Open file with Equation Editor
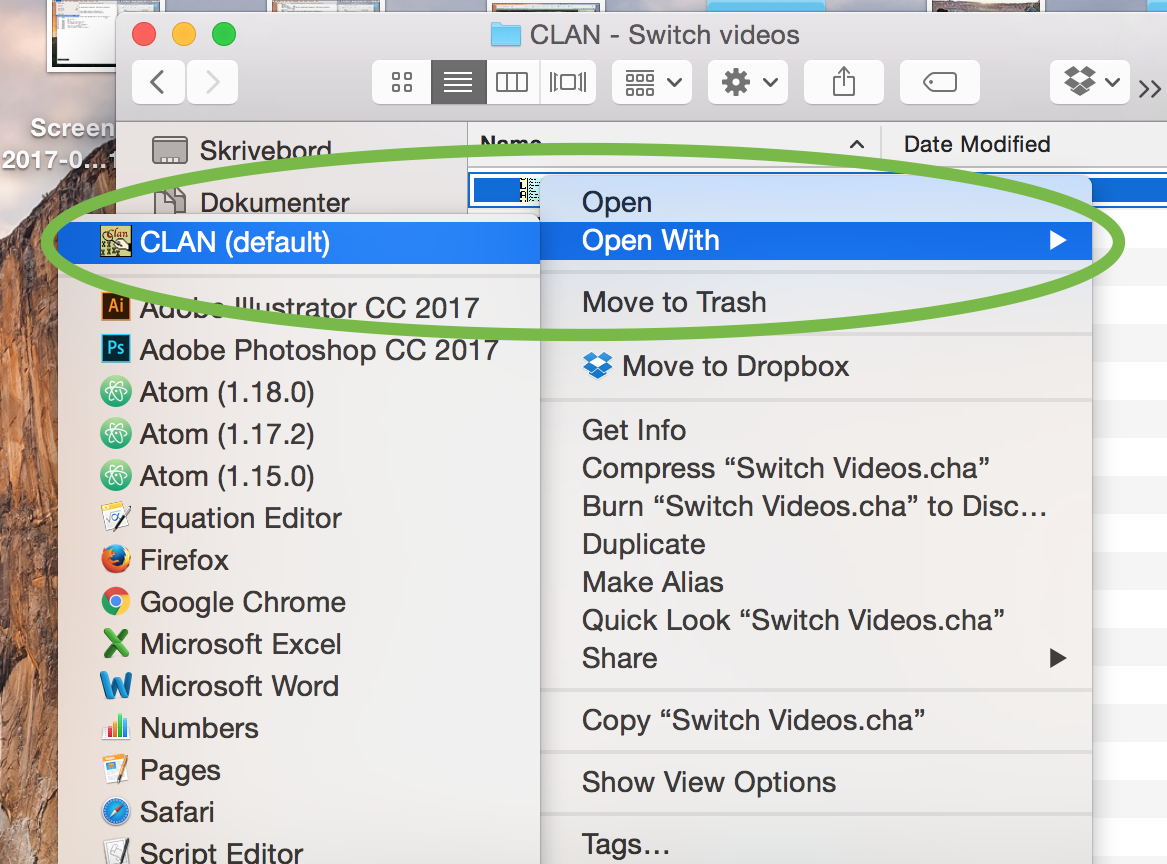The height and width of the screenshot is (864, 1167). (299, 518)
